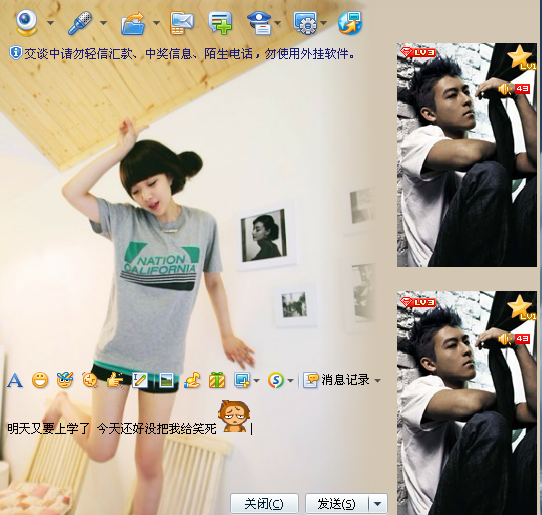Expand the voice call dropdown arrow
This screenshot has width=542, height=515.
click(x=103, y=23)
